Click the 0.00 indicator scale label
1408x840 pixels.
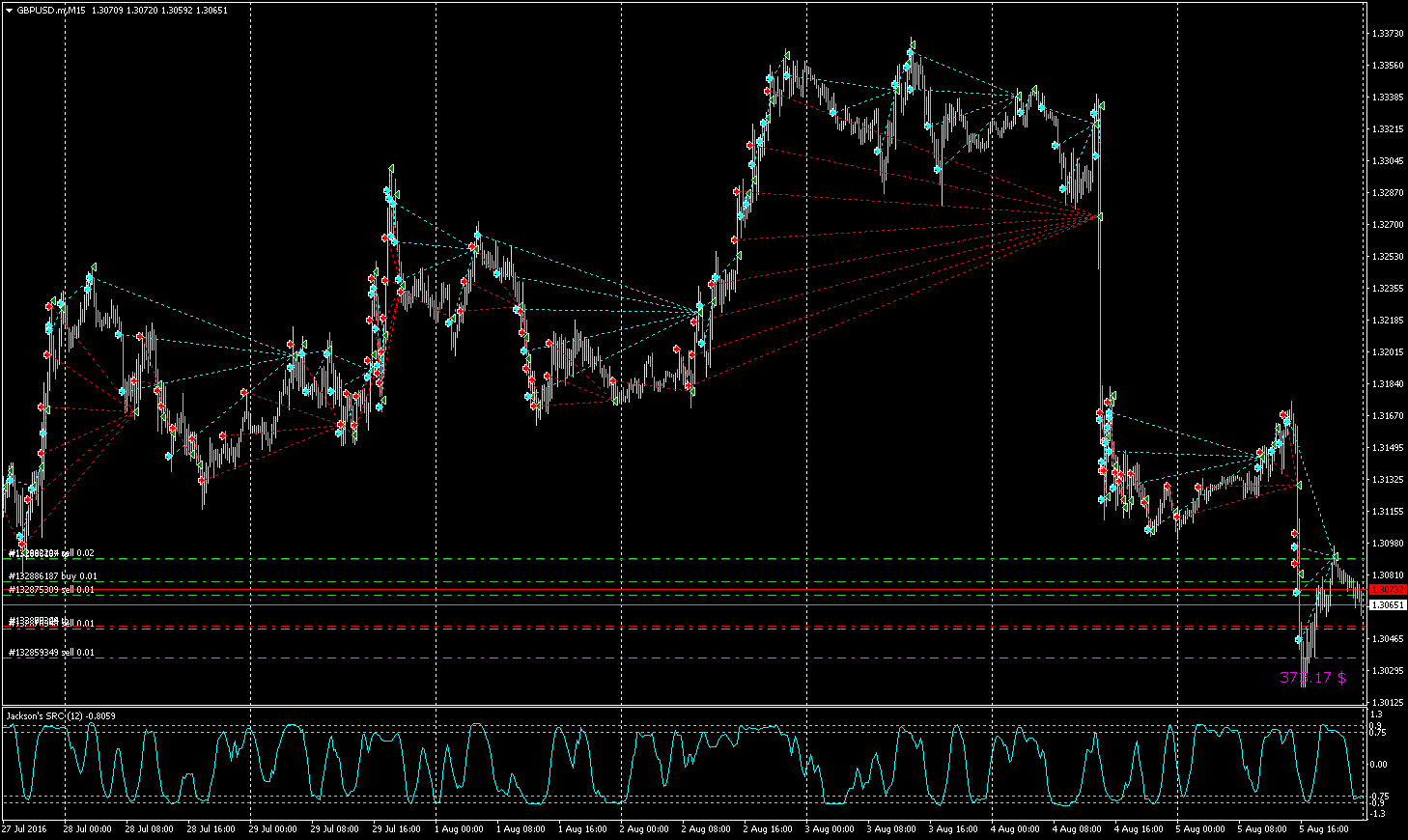coord(1379,765)
